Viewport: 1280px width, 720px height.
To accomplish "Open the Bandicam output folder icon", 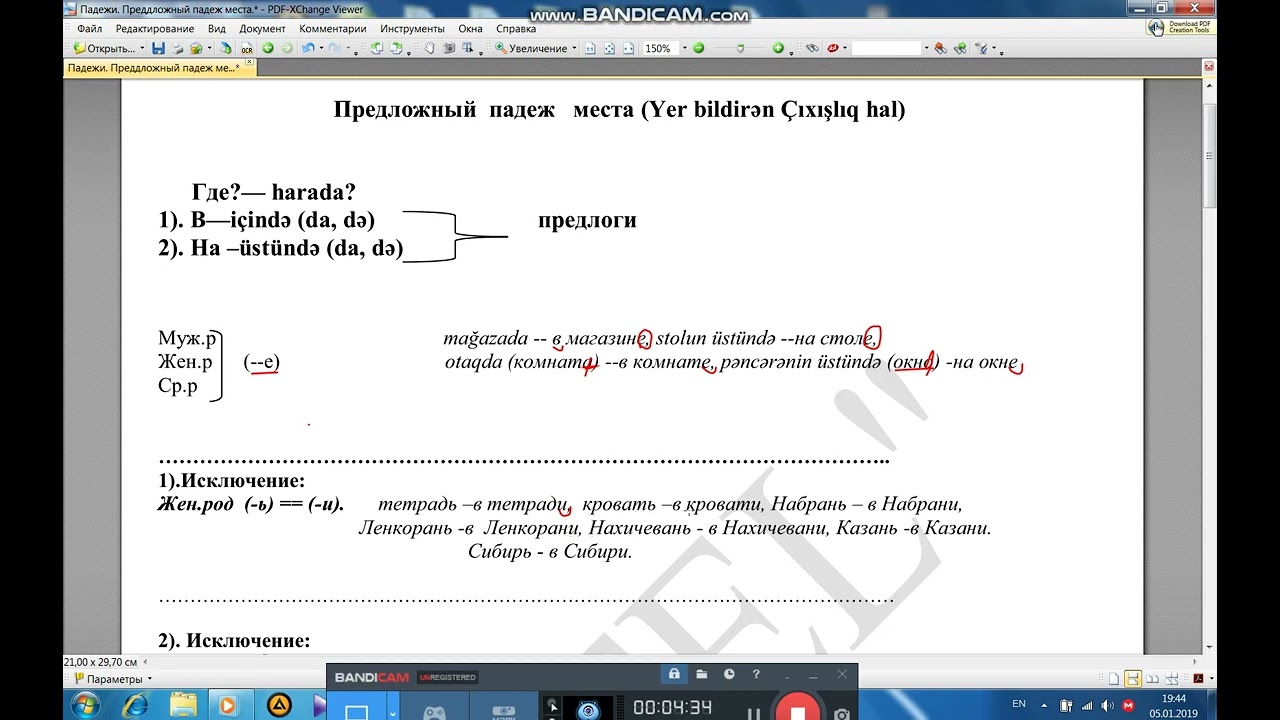I will pyautogui.click(x=702, y=674).
